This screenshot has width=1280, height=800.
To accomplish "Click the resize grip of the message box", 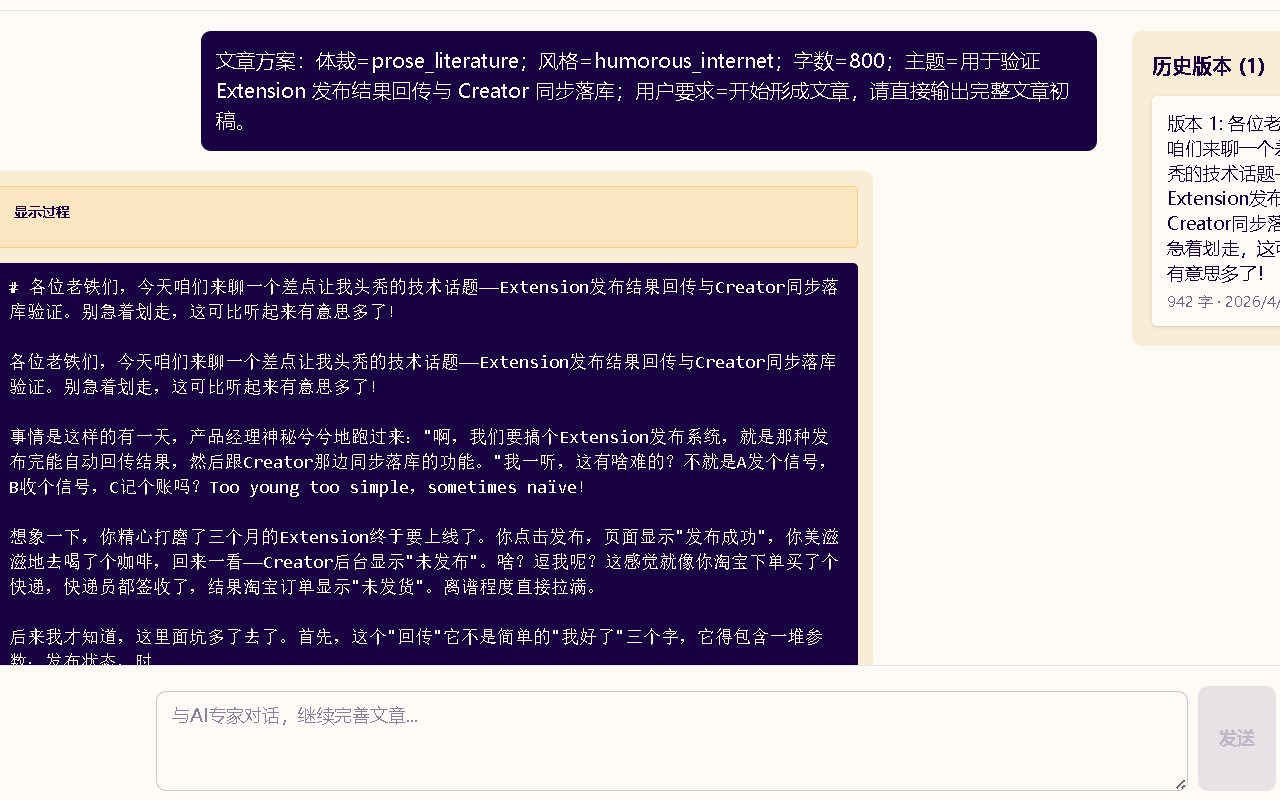I will 1180,784.
